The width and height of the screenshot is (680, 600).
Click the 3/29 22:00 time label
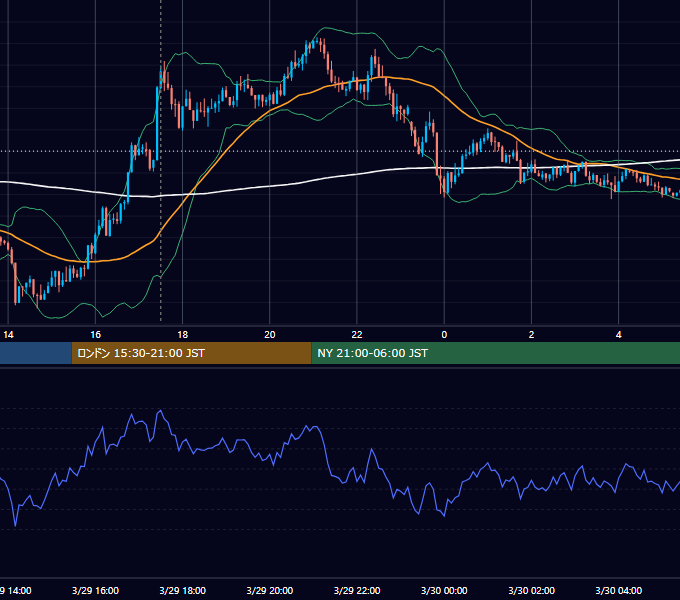(x=357, y=590)
